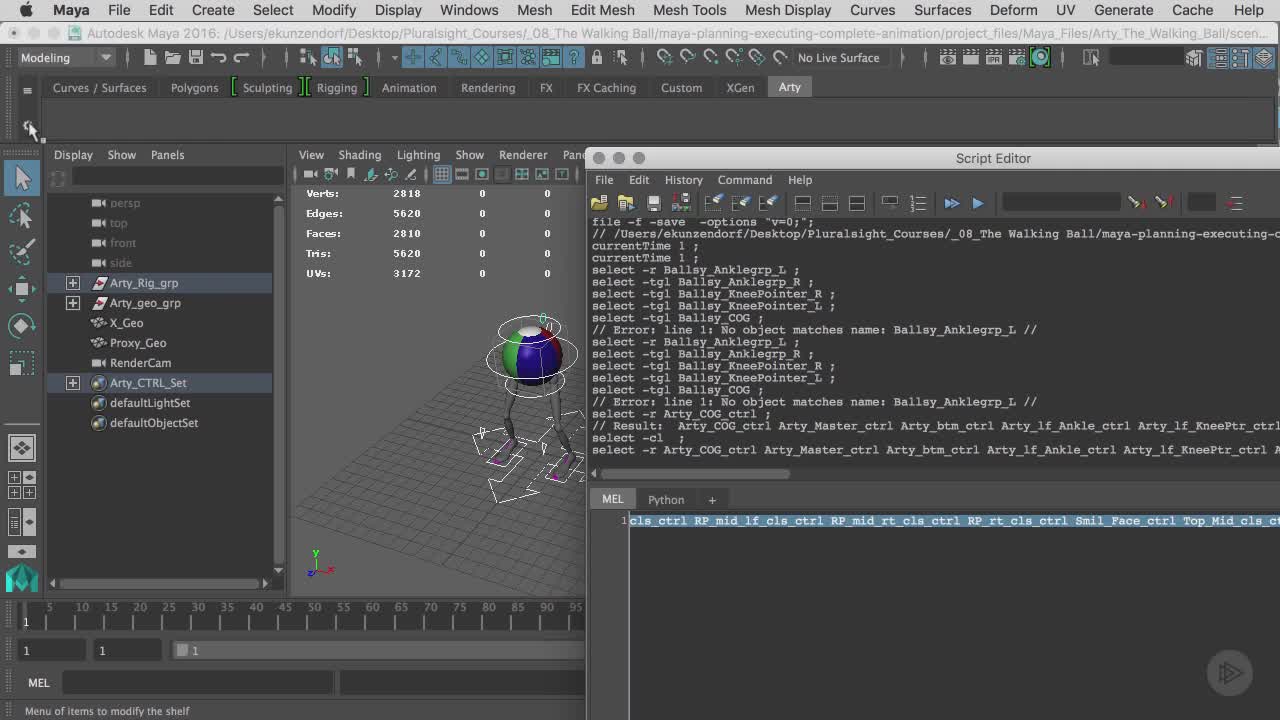Toggle the Film Gate viewport button
The height and width of the screenshot is (720, 1280).
pos(462,174)
